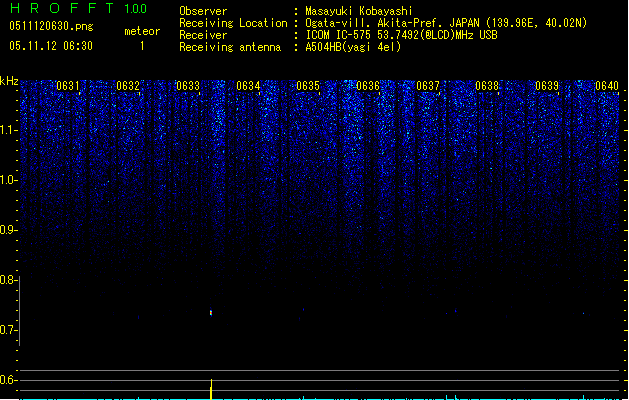Click the meteor count label
The height and width of the screenshot is (400, 629).
[x=142, y=31]
